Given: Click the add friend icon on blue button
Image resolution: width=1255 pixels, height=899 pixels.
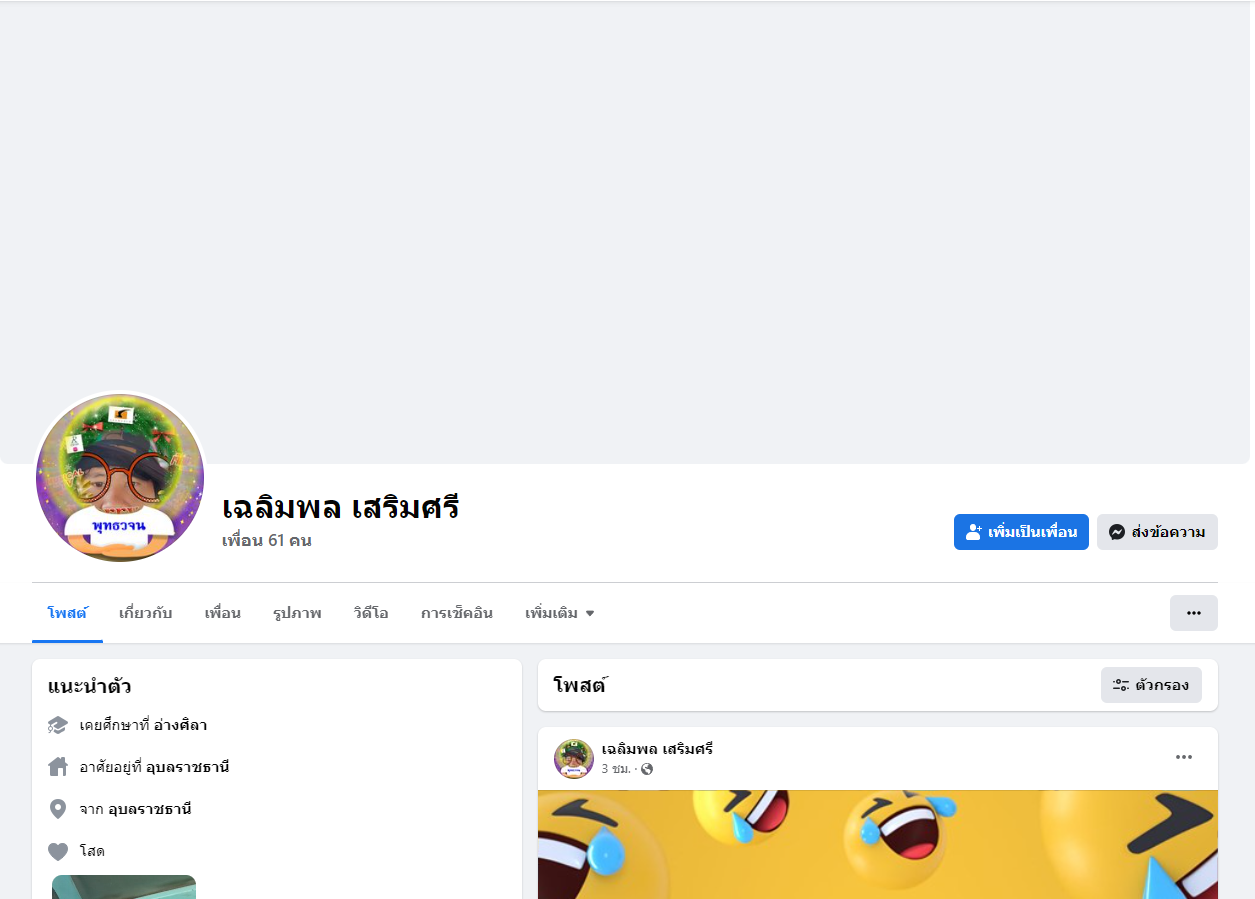Looking at the screenshot, I should (974, 532).
